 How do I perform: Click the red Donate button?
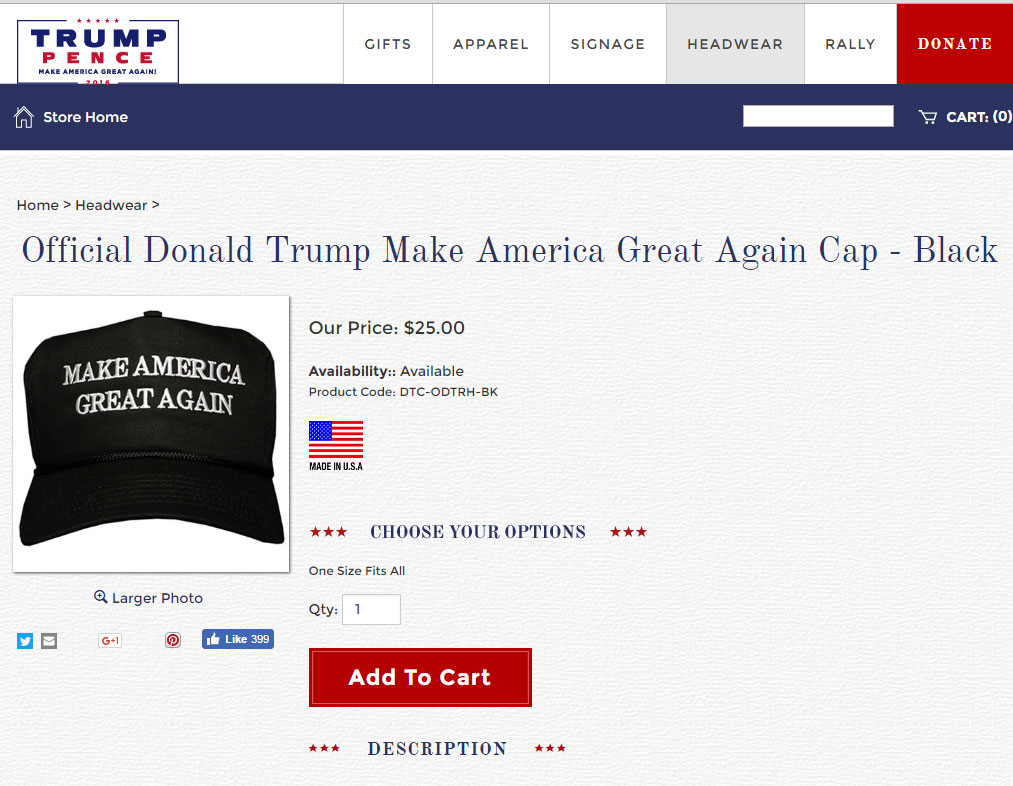[955, 44]
